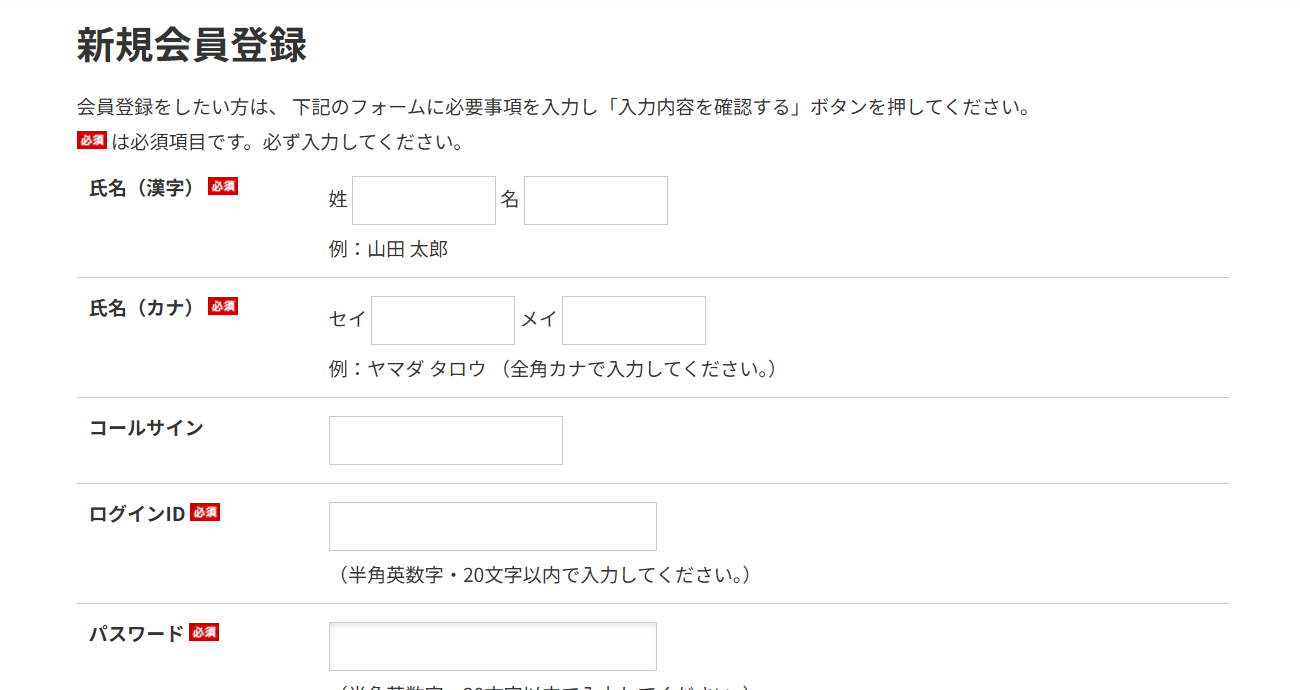Click the 必須 badge next to ログインID

[205, 513]
